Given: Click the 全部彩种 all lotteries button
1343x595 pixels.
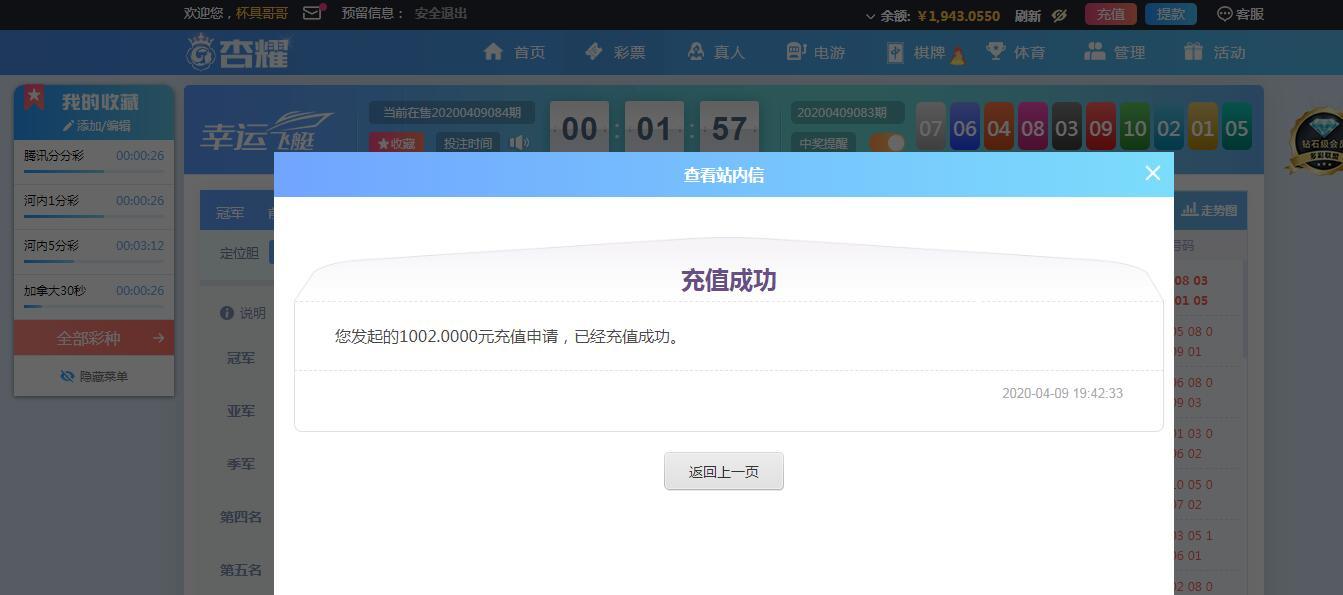Looking at the screenshot, I should click(94, 338).
